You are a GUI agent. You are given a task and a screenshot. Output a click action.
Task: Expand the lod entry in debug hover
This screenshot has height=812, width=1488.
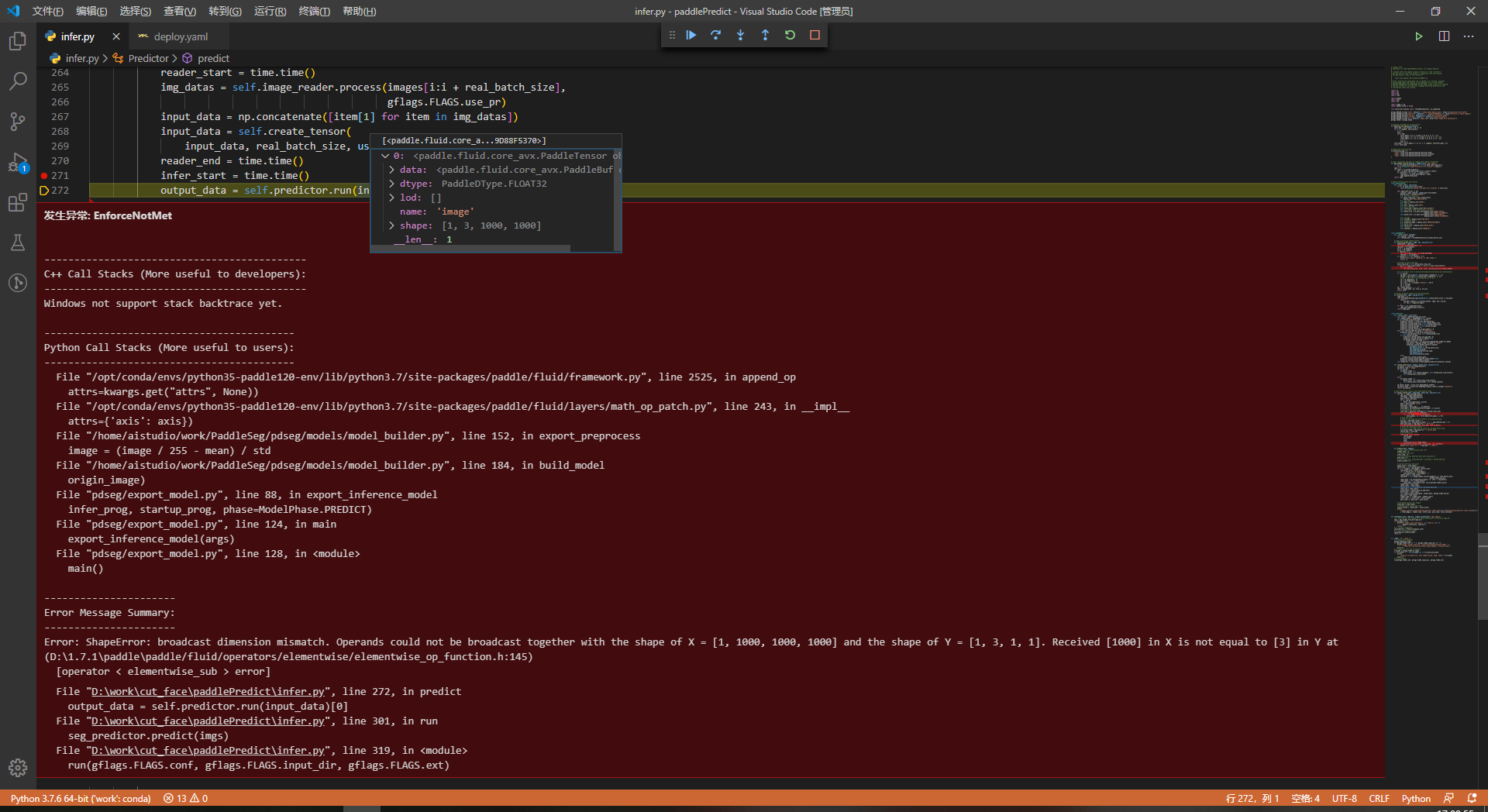391,198
